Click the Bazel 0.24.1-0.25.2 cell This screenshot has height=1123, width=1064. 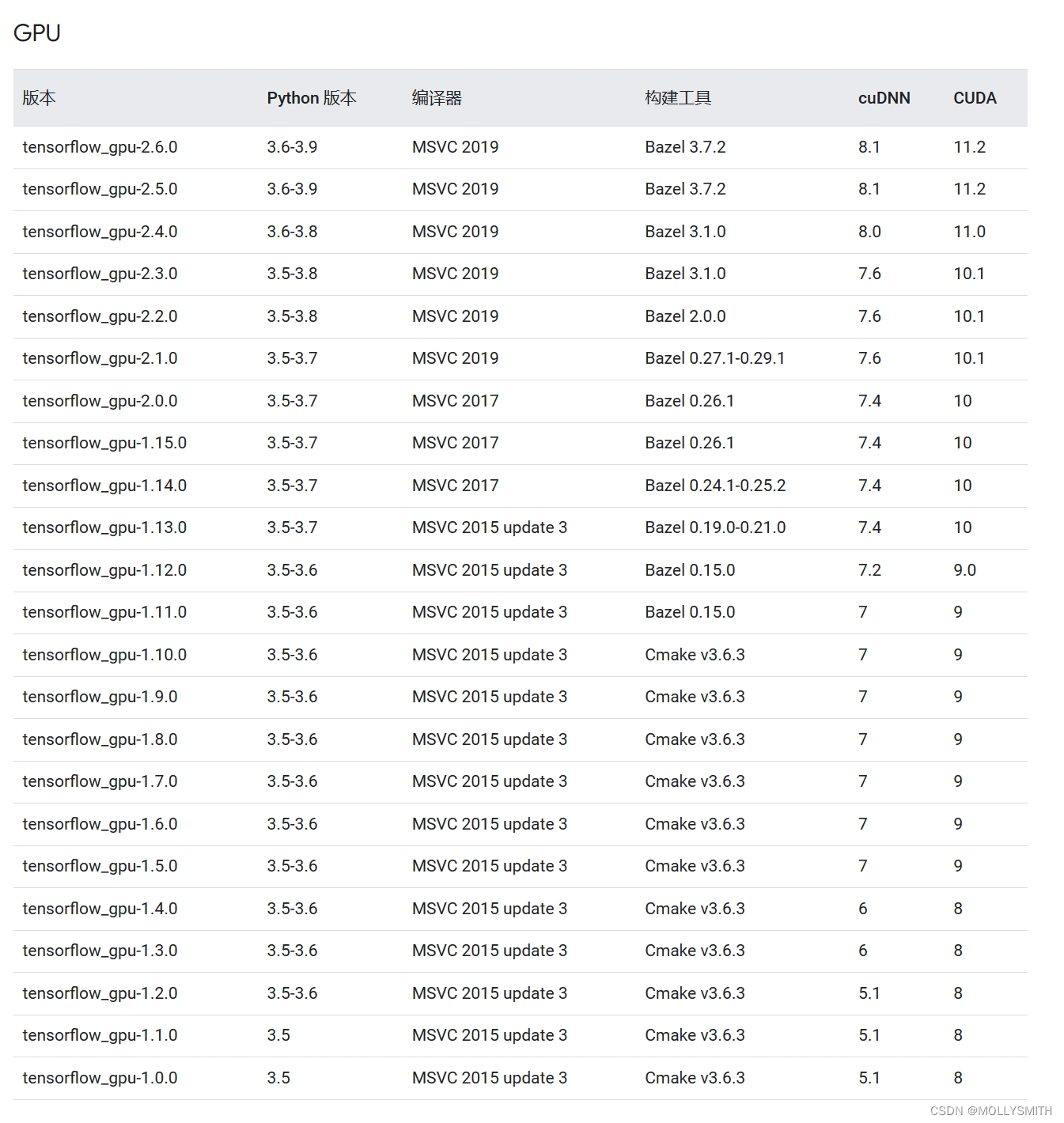pos(715,486)
